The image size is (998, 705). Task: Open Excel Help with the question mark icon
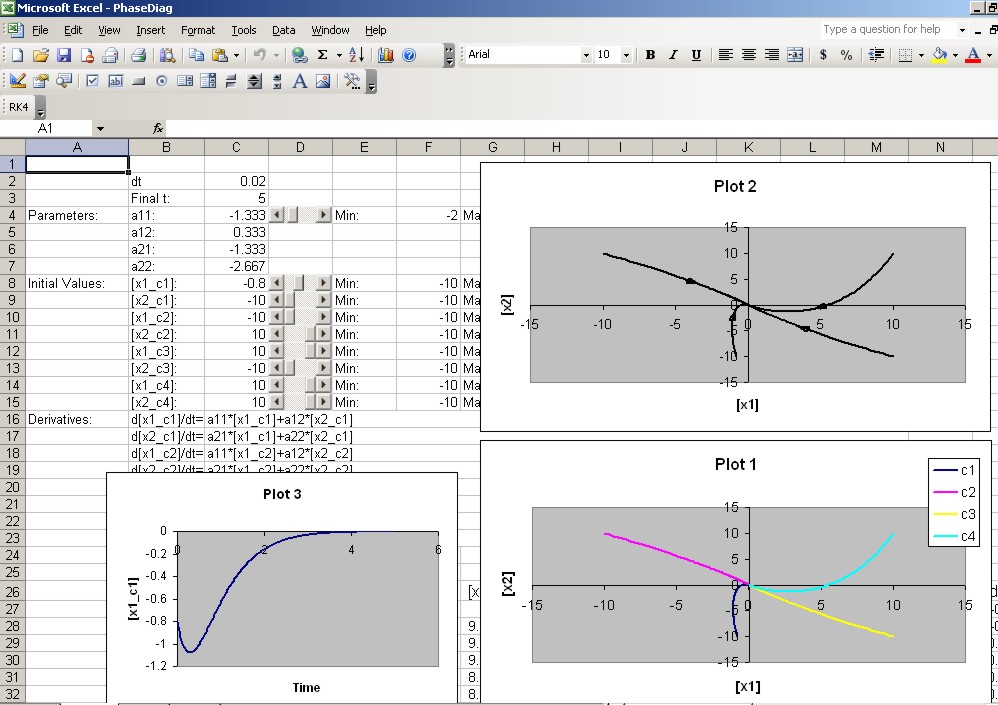tap(409, 55)
